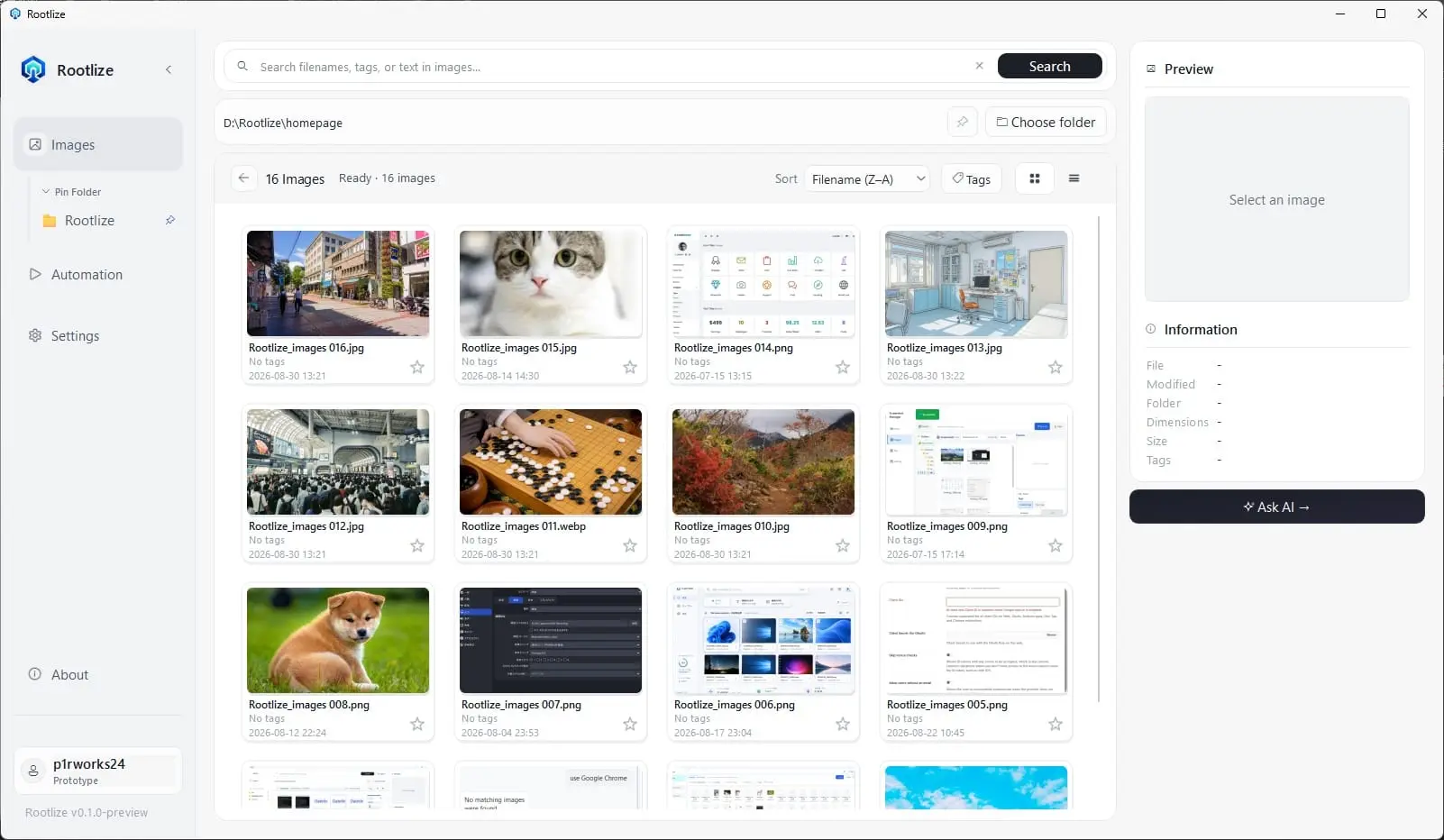Collapse the Rootlize sidebar
This screenshot has height=840, width=1444.
point(169,69)
